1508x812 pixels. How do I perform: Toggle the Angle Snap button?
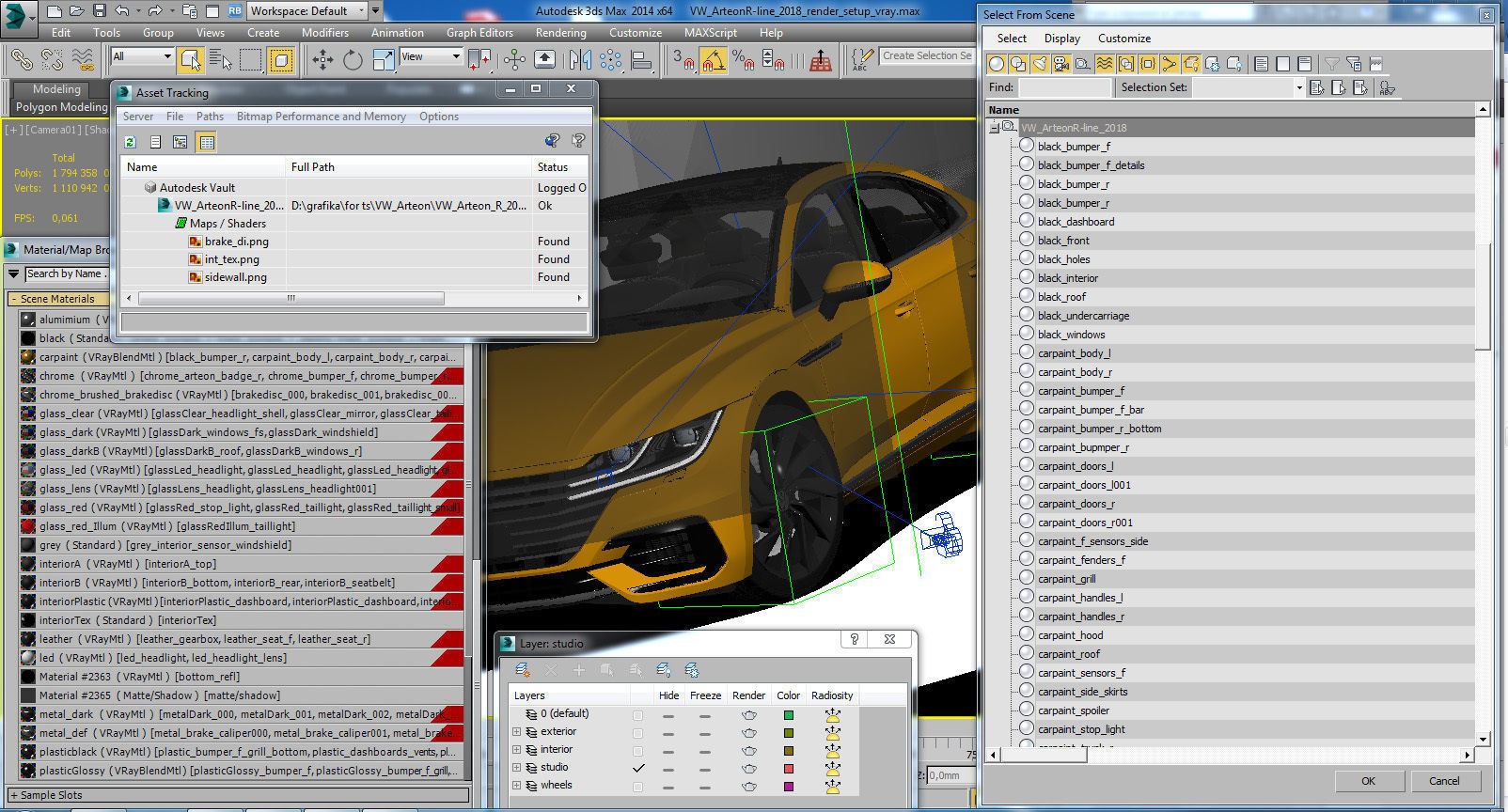pyautogui.click(x=714, y=60)
